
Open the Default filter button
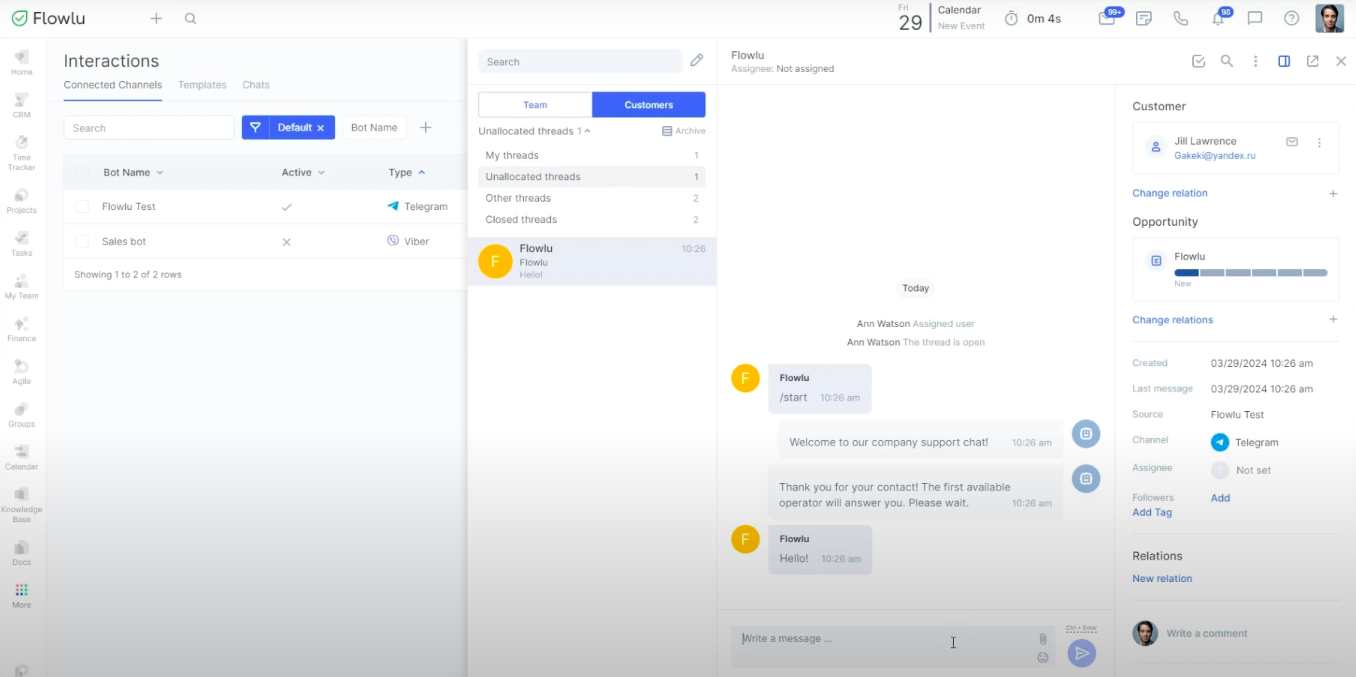coord(288,127)
